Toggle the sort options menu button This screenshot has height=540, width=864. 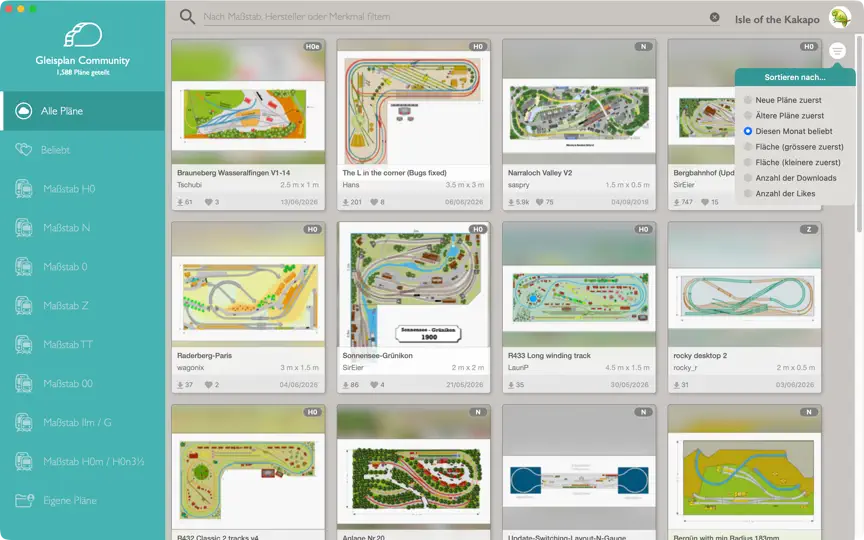pos(837,51)
